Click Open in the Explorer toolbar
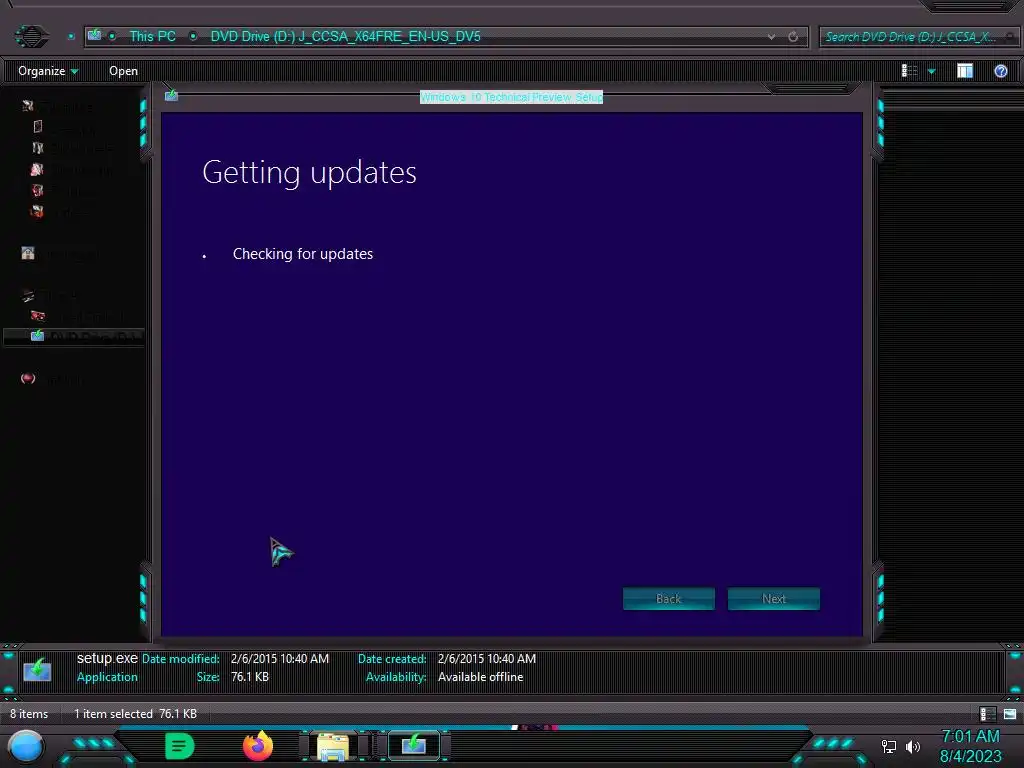Viewport: 1024px width, 768px height. click(x=123, y=71)
